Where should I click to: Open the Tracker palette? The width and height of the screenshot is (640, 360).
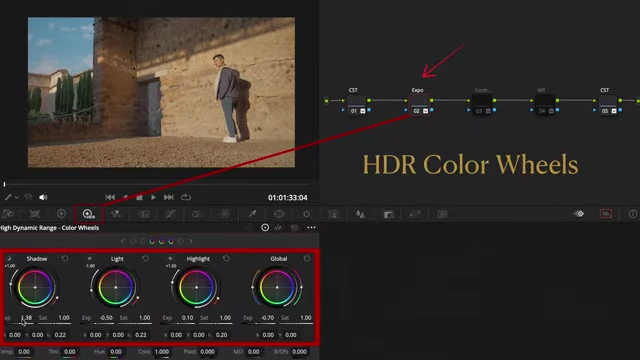[307, 214]
